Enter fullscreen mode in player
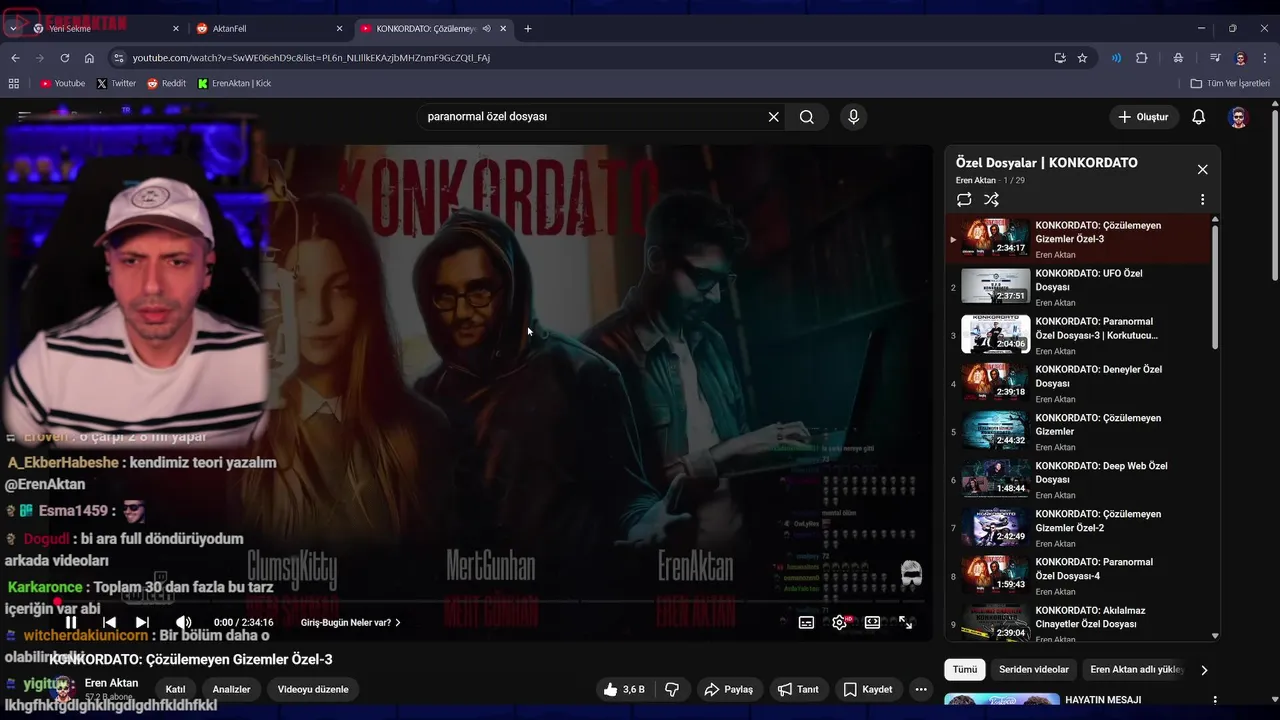The height and width of the screenshot is (720, 1280). point(906,622)
